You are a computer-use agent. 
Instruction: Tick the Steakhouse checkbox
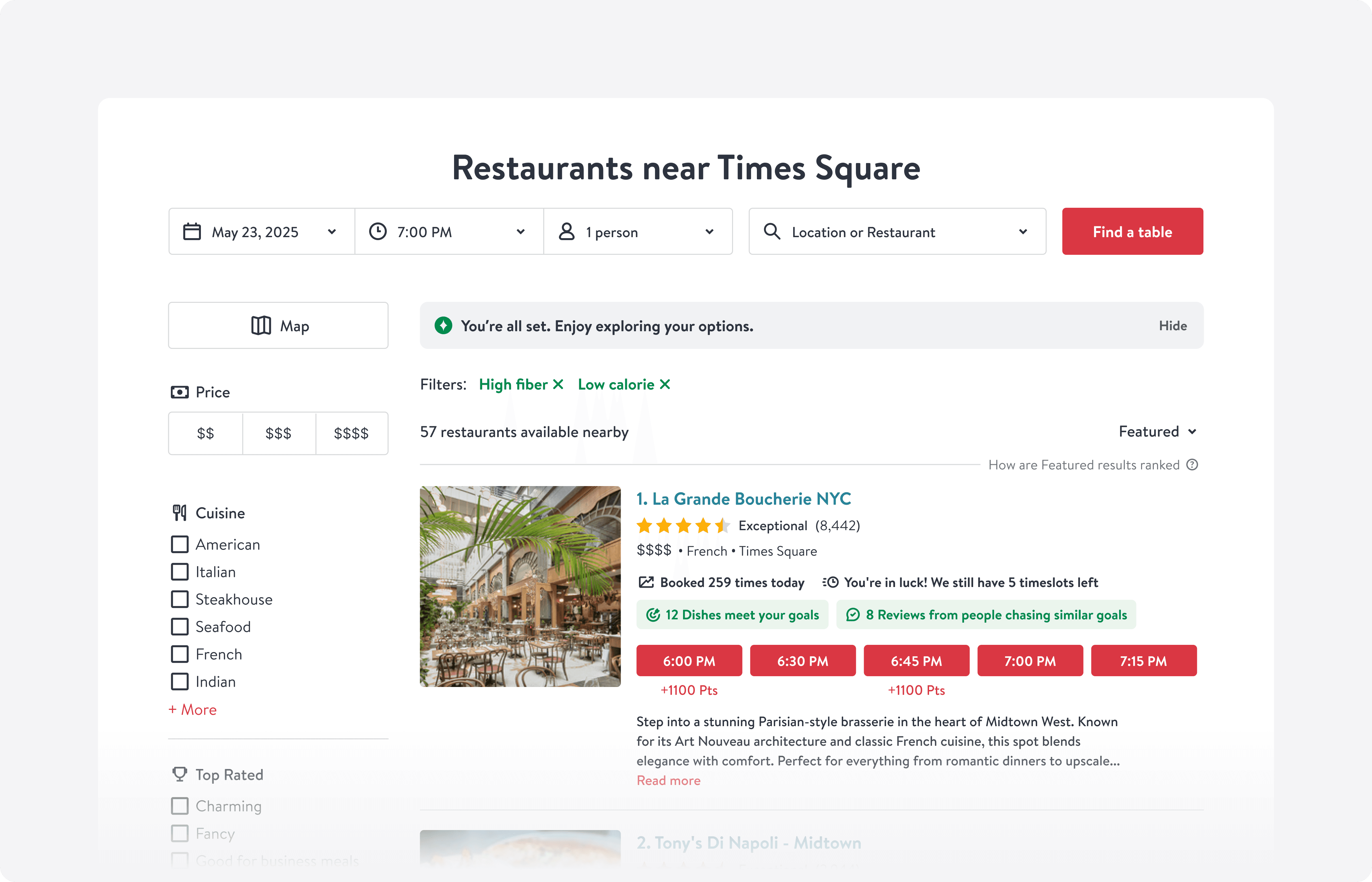coord(180,599)
